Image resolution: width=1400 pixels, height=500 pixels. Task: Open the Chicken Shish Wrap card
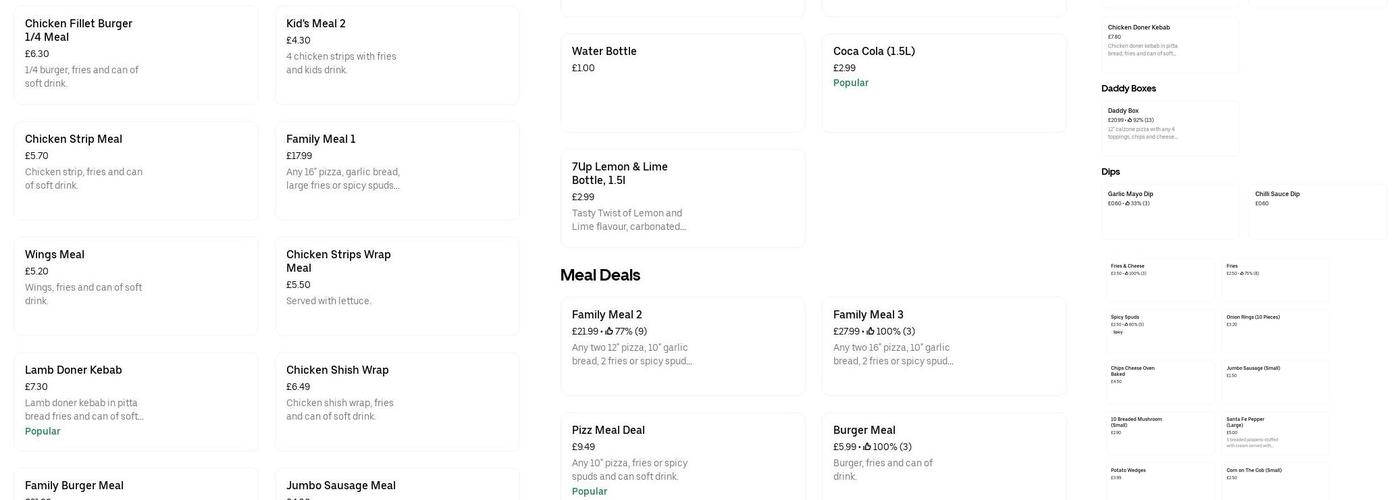click(x=396, y=400)
